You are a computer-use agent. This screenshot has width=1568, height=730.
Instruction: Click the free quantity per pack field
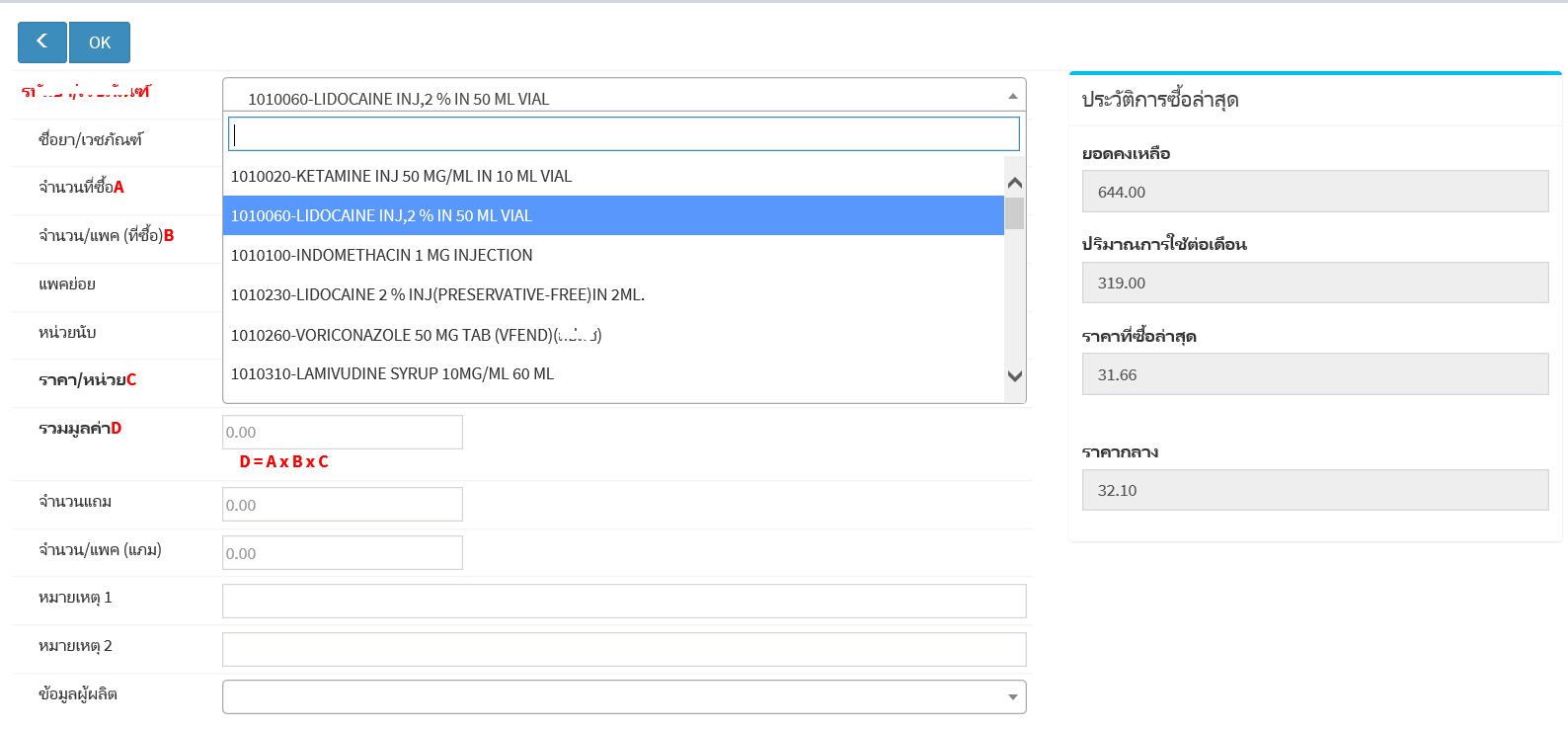342,553
